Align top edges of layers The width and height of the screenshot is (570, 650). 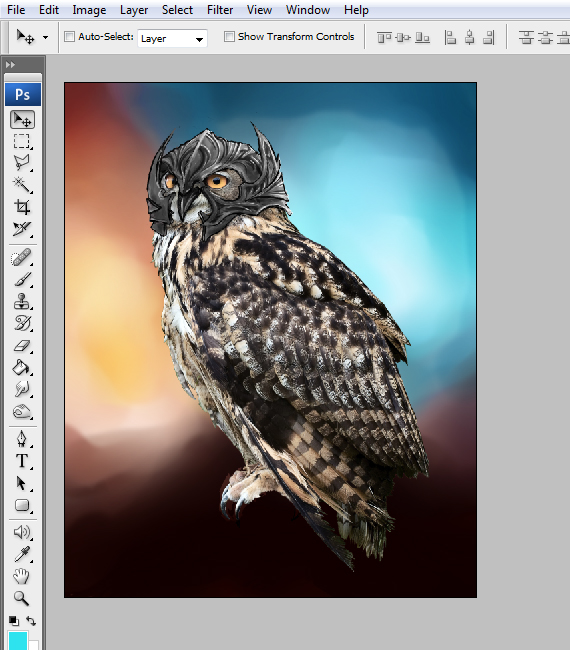[384, 38]
